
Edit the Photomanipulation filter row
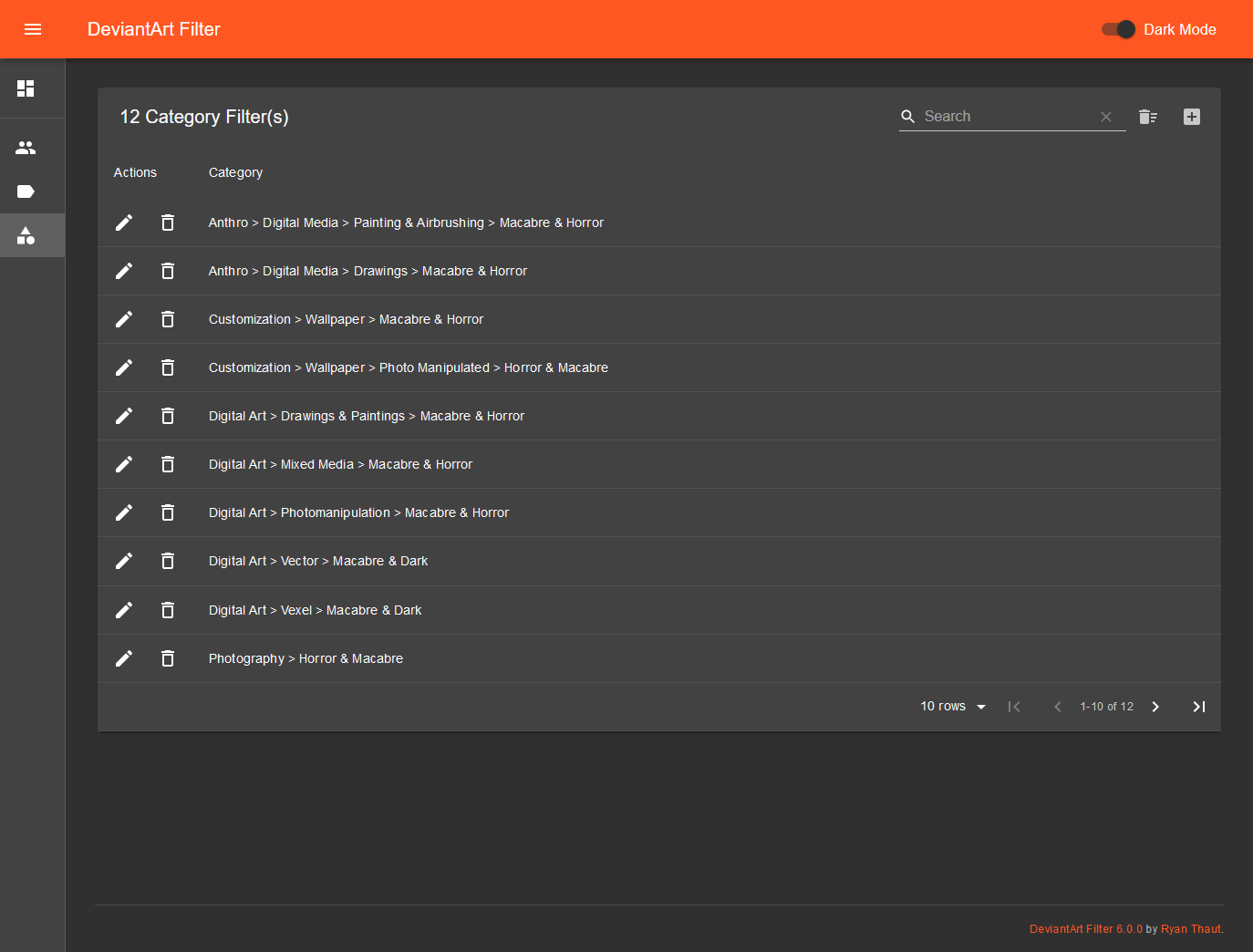(x=124, y=512)
